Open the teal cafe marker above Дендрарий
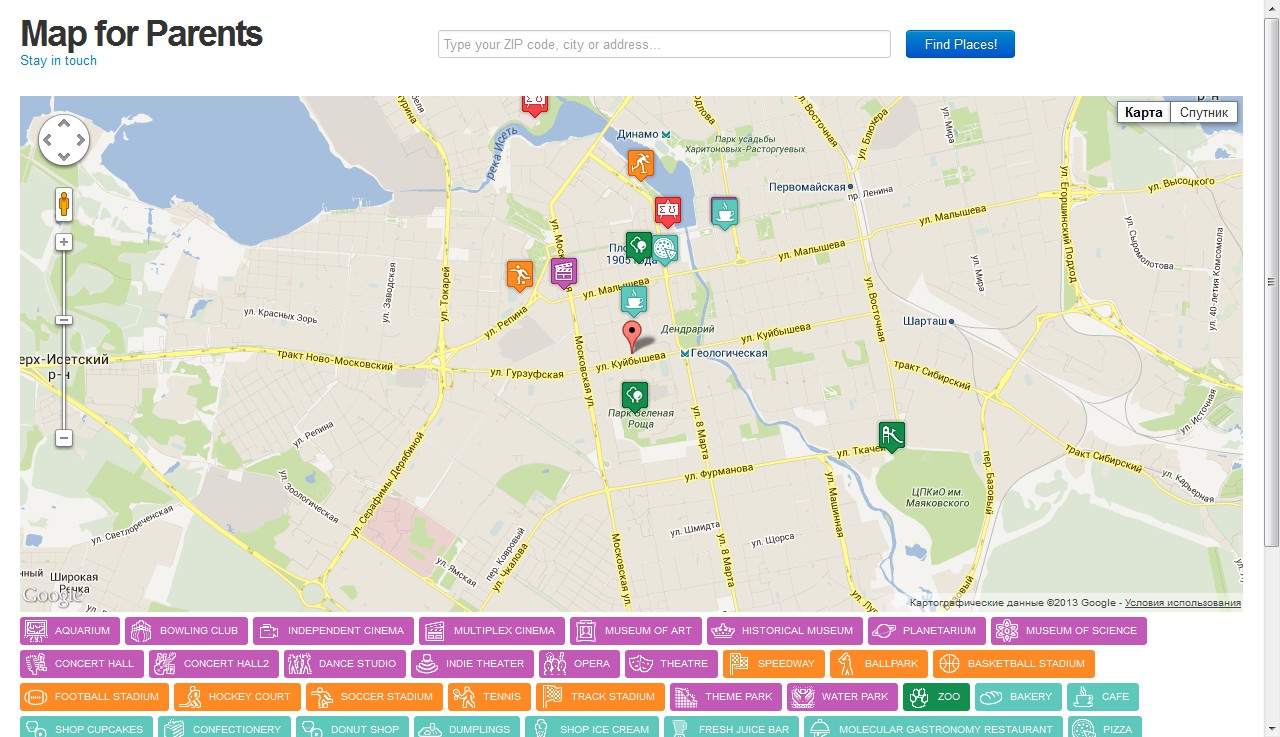This screenshot has height=737, width=1280. tap(633, 300)
